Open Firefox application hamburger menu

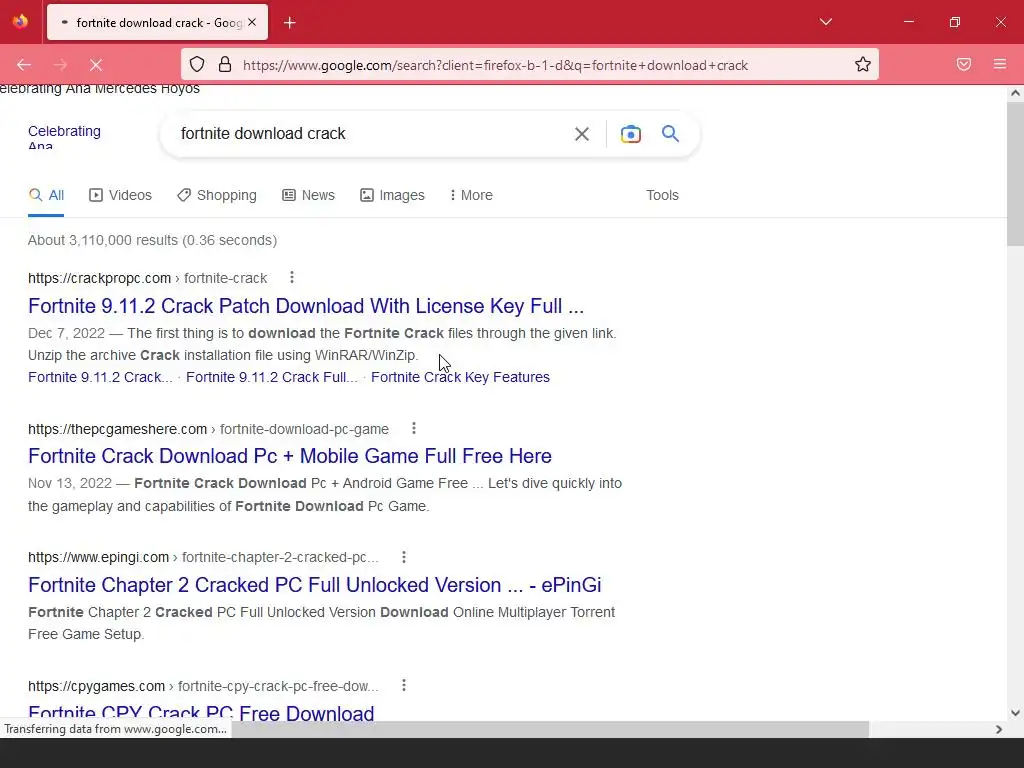[1000, 64]
